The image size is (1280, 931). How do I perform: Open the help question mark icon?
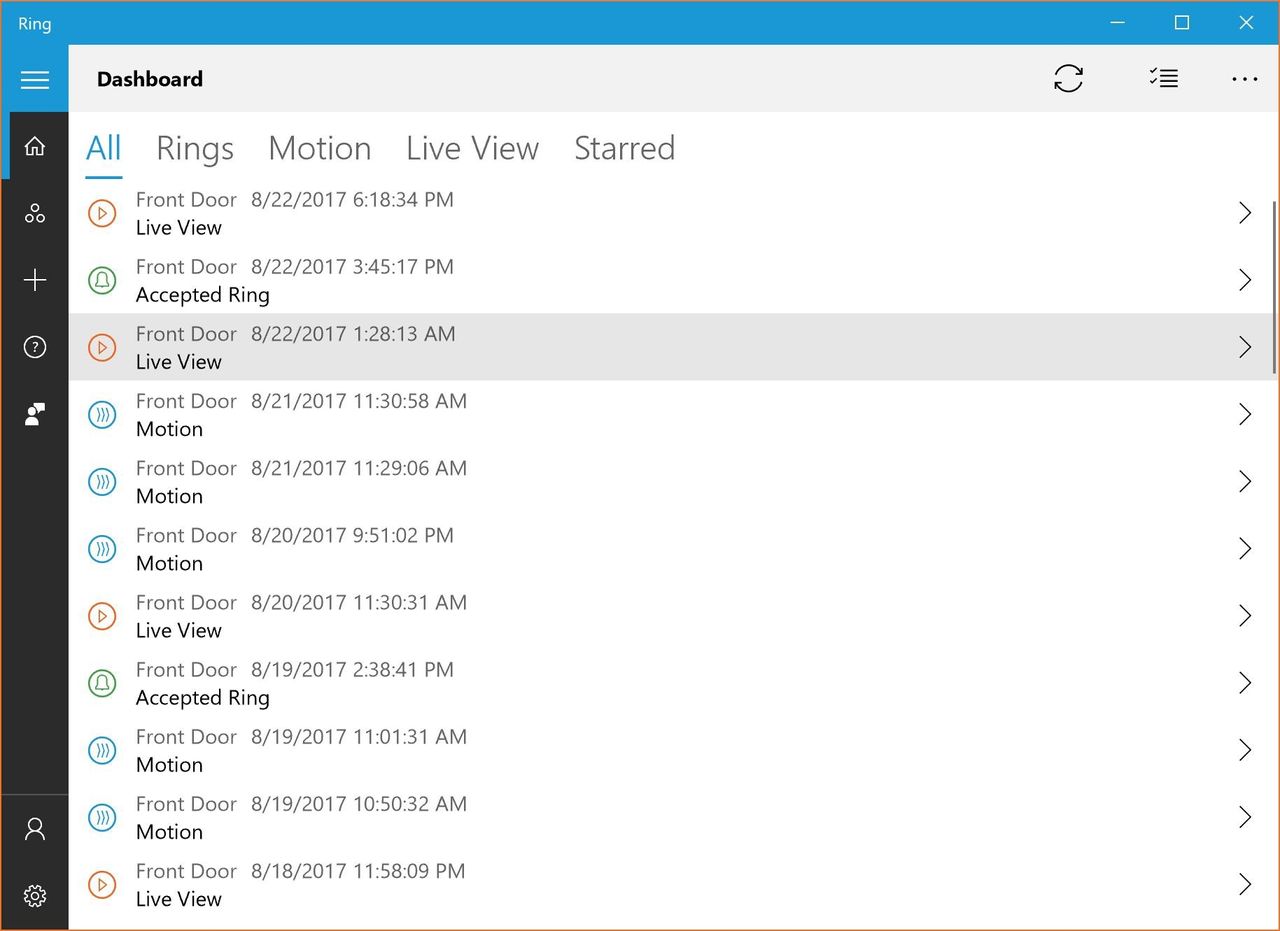click(35, 347)
